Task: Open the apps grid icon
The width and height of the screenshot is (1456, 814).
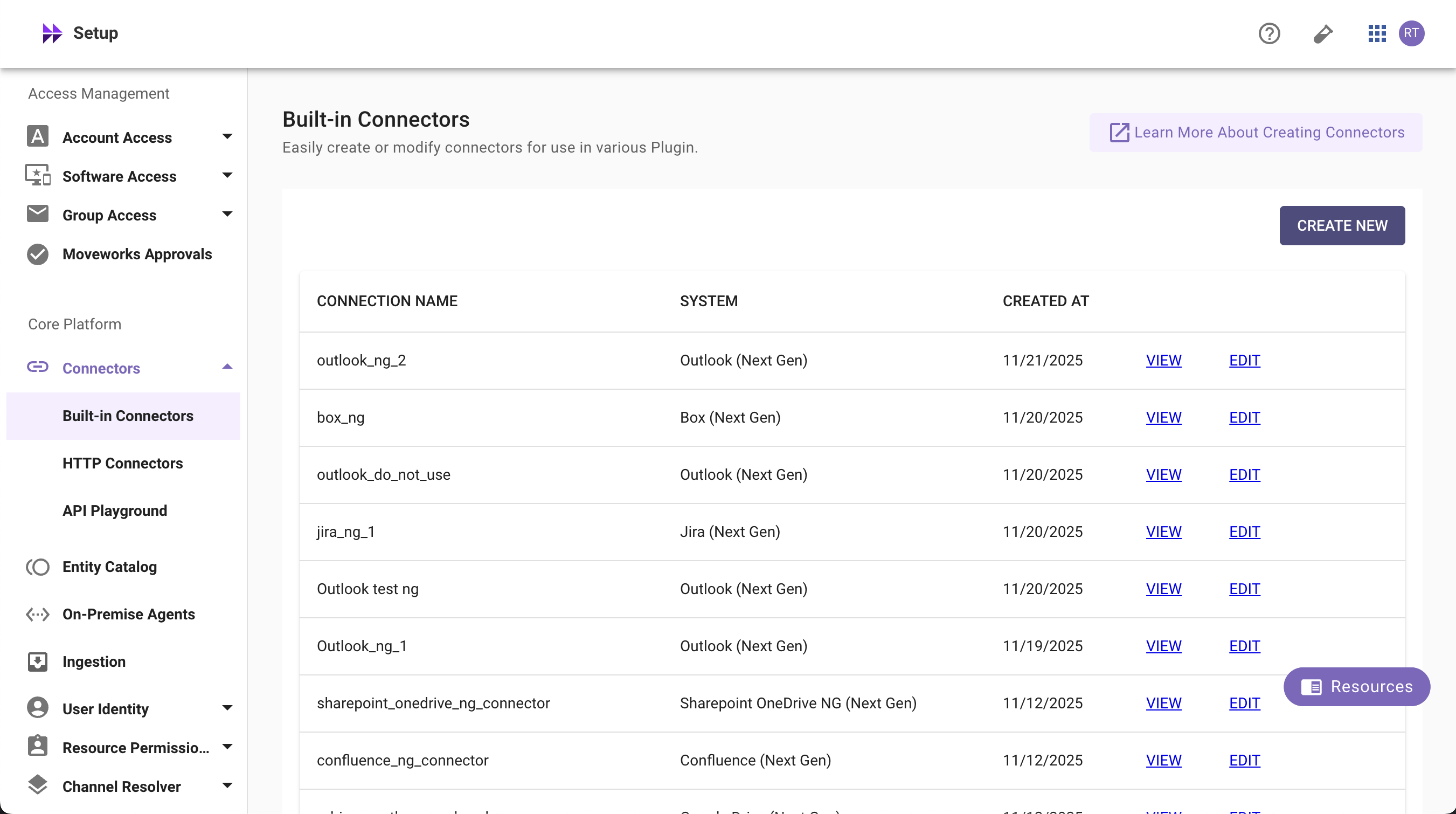Action: pyautogui.click(x=1376, y=33)
